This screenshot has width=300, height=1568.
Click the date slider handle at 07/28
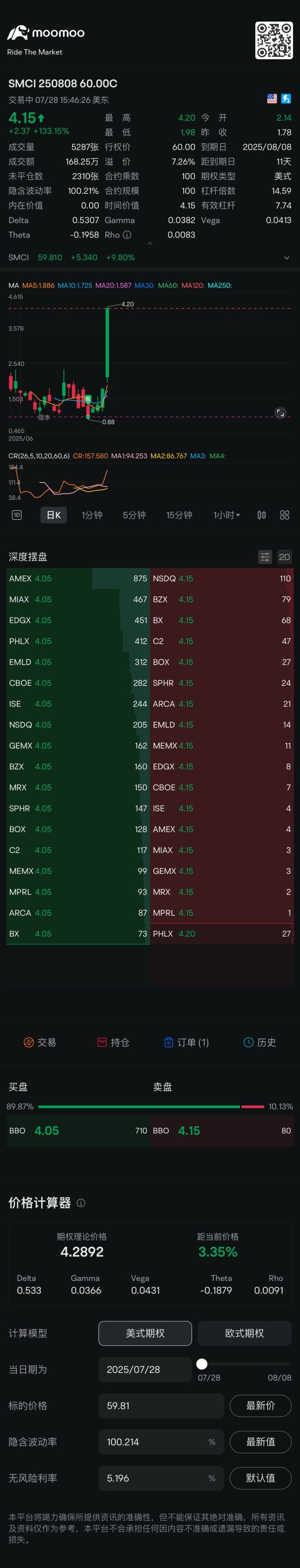point(202,1364)
